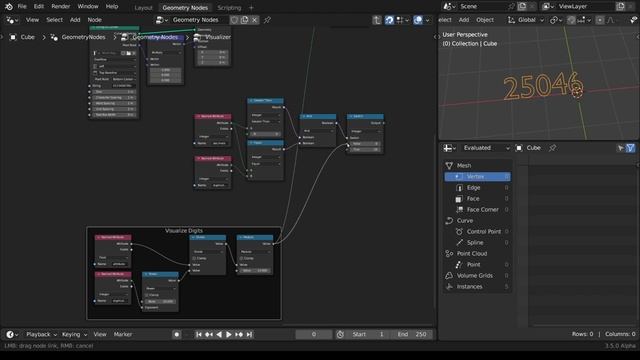Add new view layer icon
640x360 pixels.
(x=620, y=7)
